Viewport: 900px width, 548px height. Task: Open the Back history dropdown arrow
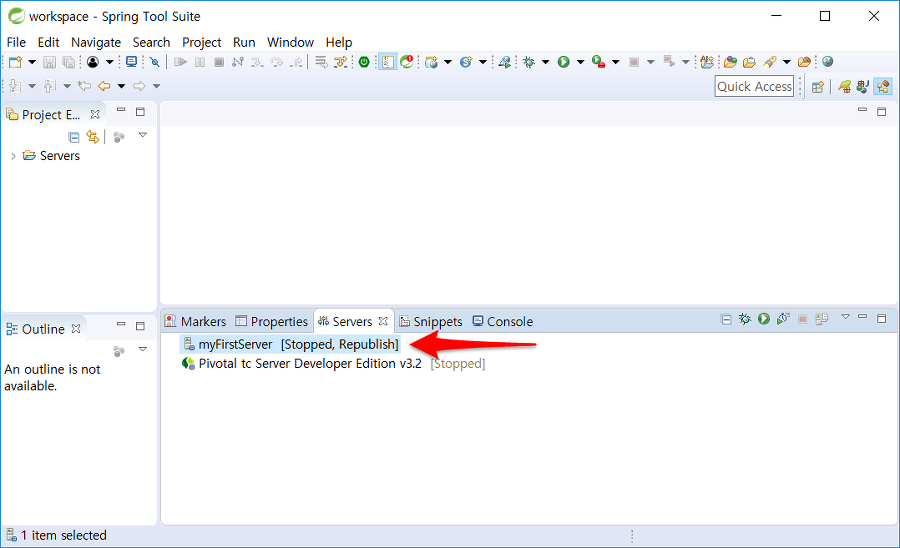coord(121,86)
